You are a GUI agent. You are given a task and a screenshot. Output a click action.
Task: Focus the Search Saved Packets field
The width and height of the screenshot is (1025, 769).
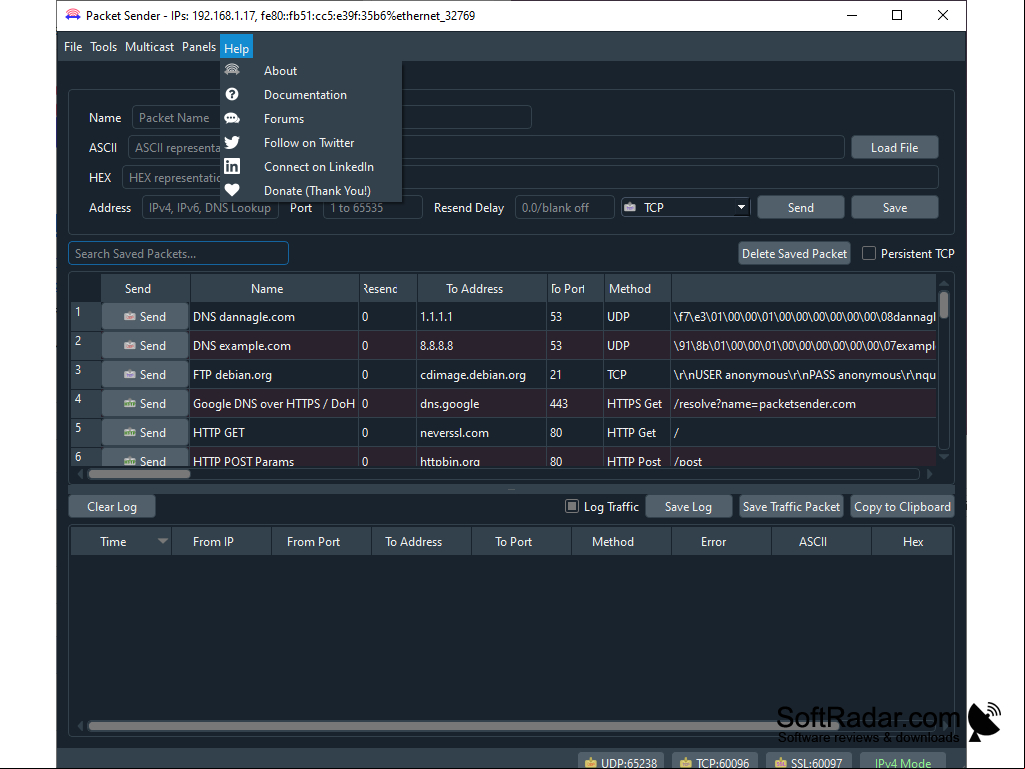point(178,253)
